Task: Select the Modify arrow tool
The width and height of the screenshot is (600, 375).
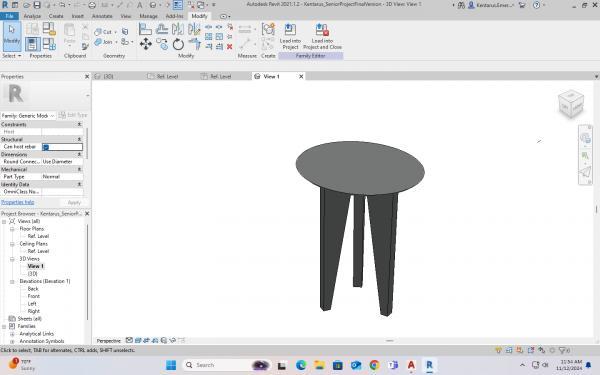Action: pyautogui.click(x=12, y=36)
